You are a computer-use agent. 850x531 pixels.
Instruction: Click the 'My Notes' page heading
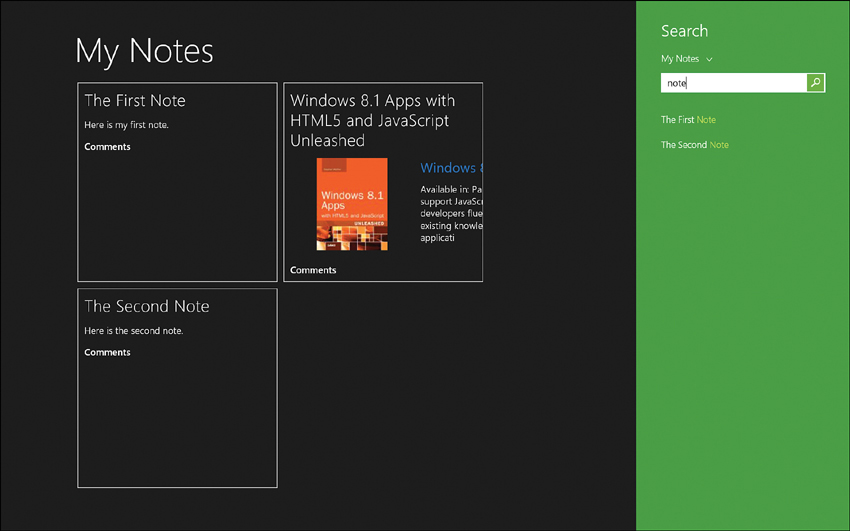click(144, 51)
